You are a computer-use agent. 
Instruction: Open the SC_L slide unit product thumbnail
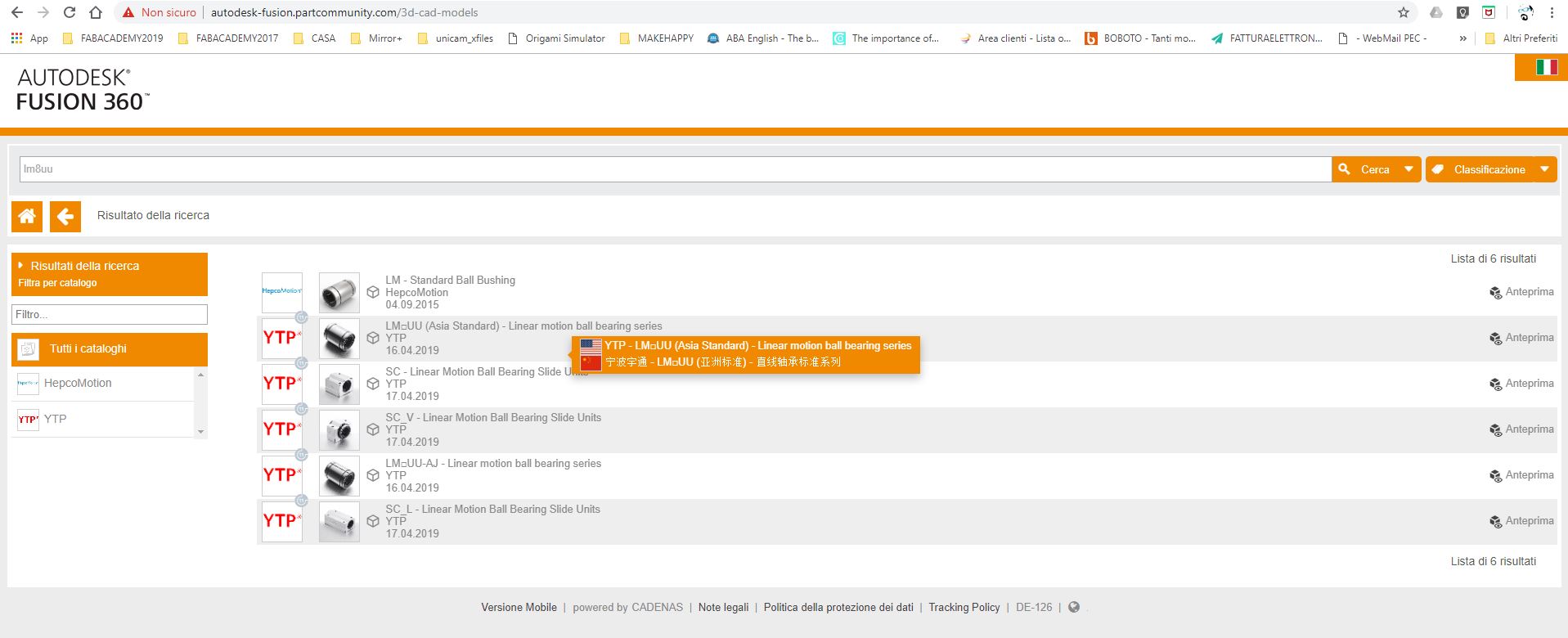pos(339,521)
